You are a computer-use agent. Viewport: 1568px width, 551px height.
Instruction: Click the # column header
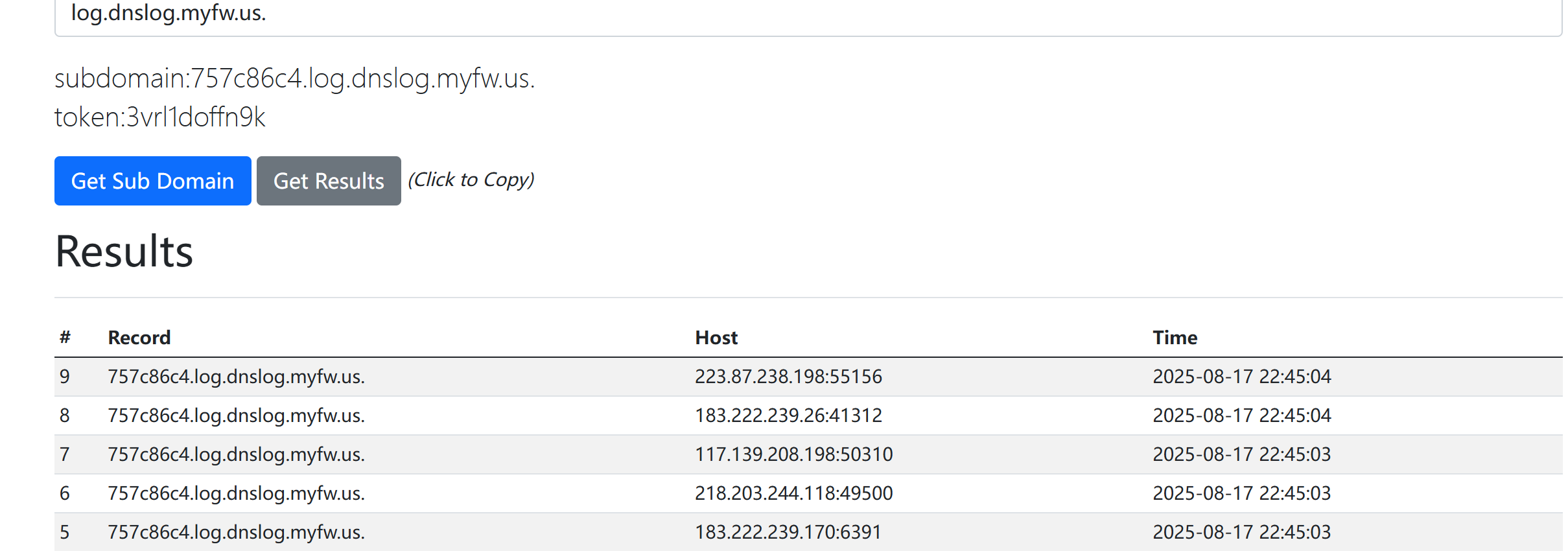65,338
